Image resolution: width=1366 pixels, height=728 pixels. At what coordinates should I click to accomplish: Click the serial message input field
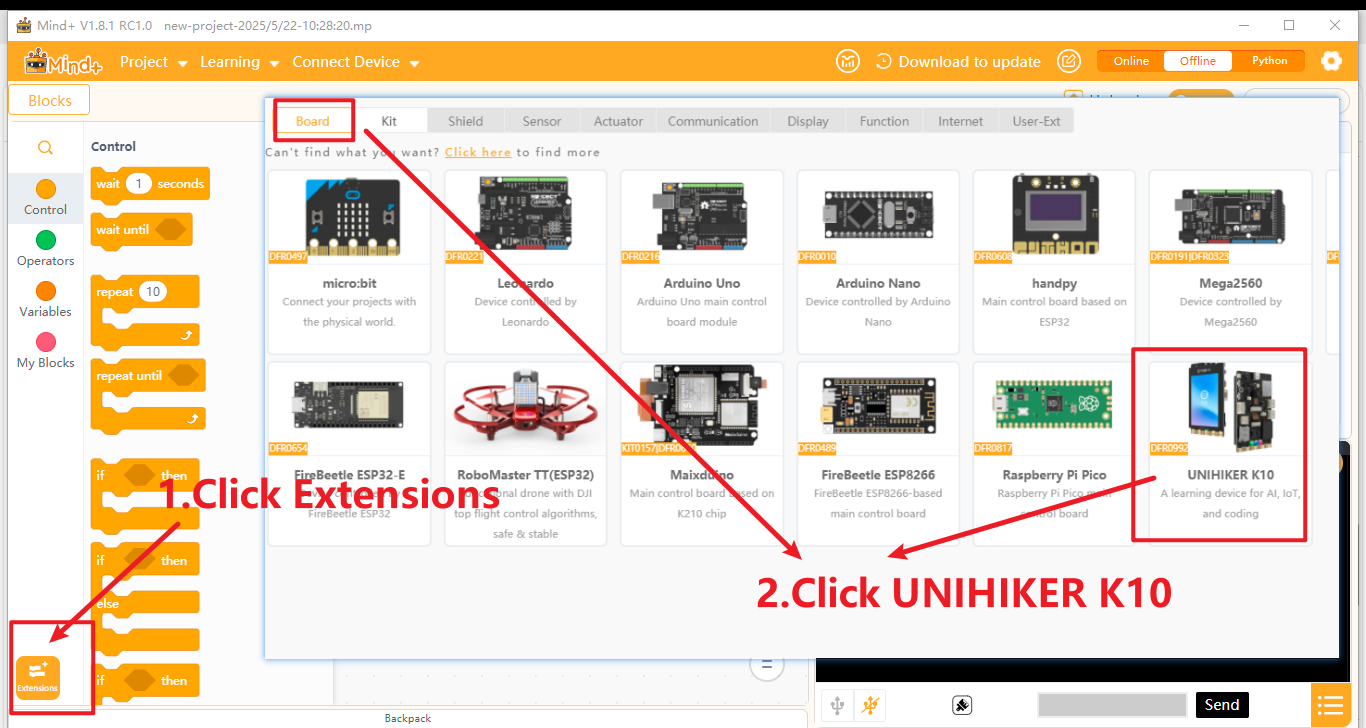coord(1112,705)
